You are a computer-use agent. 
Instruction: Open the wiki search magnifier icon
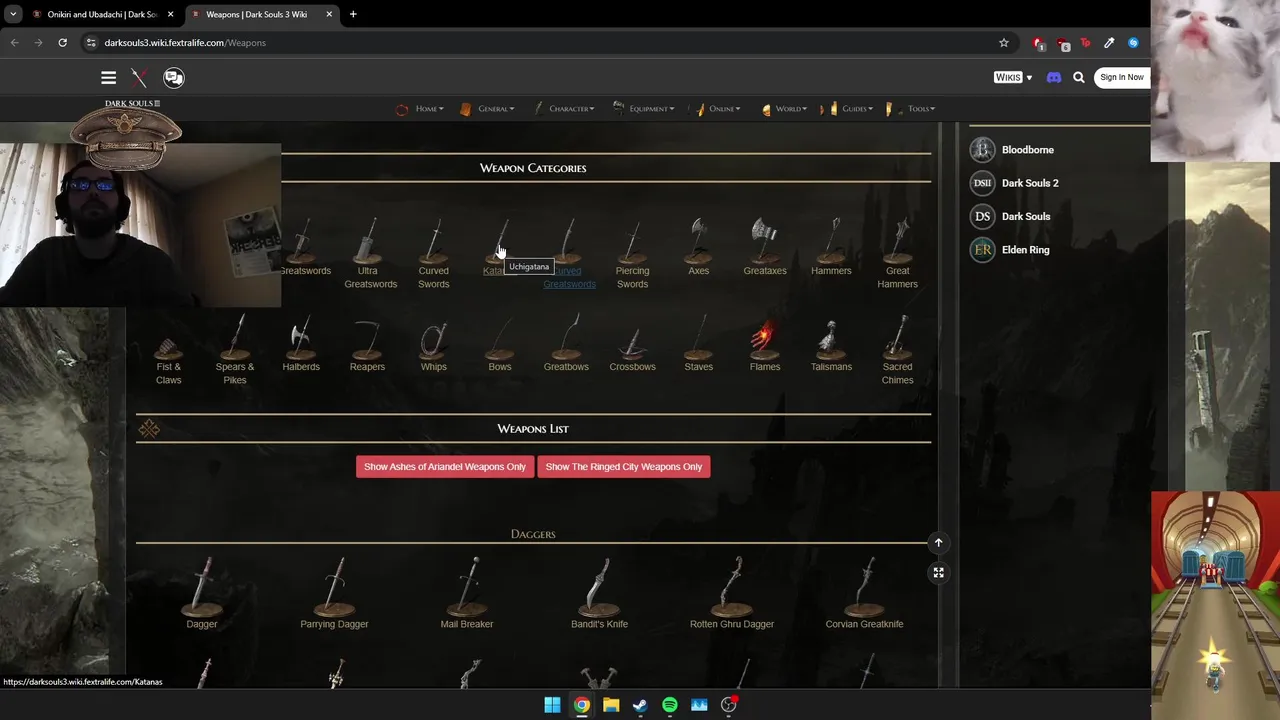tap(1078, 77)
